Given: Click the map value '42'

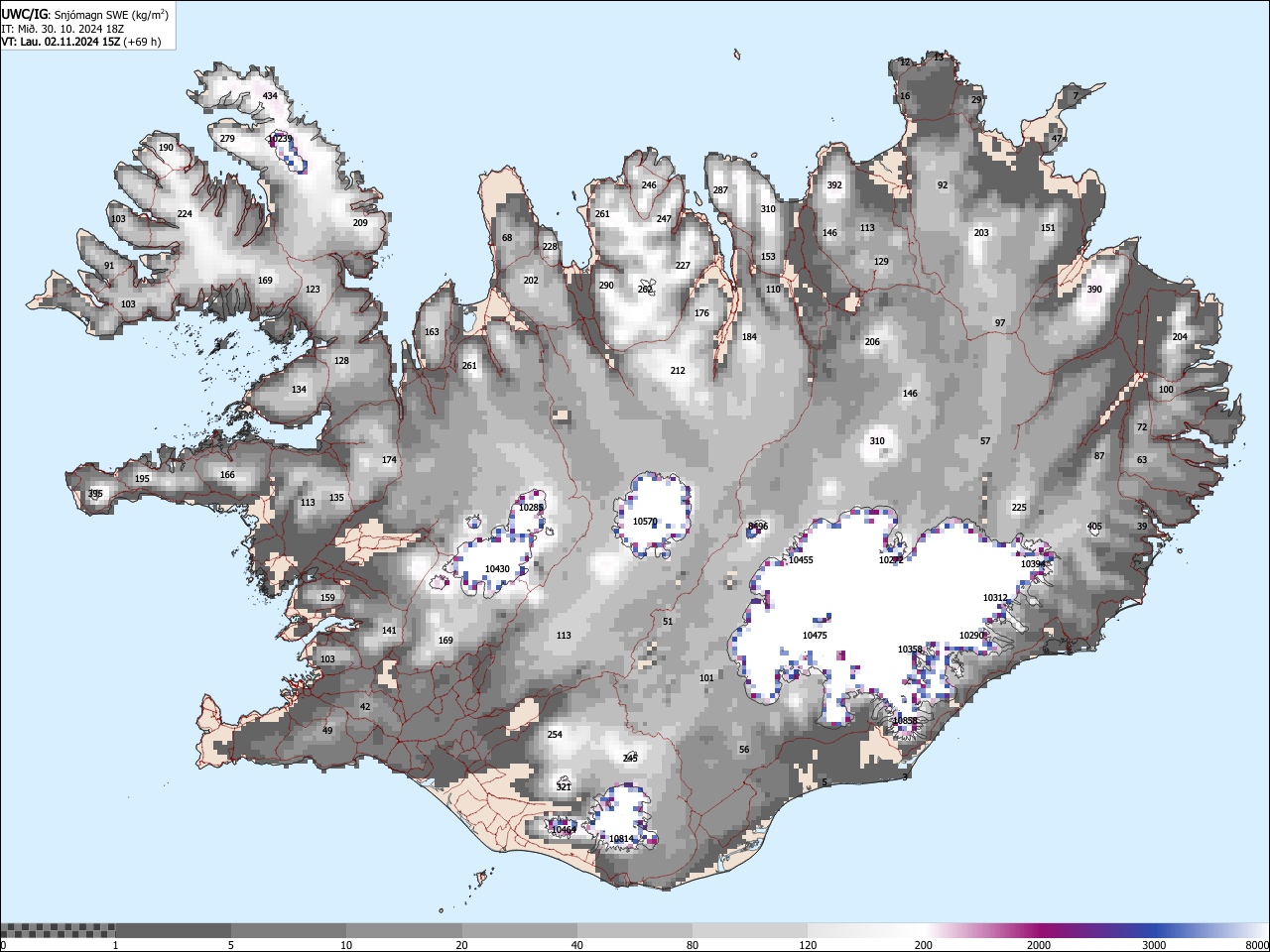Looking at the screenshot, I should coord(365,707).
